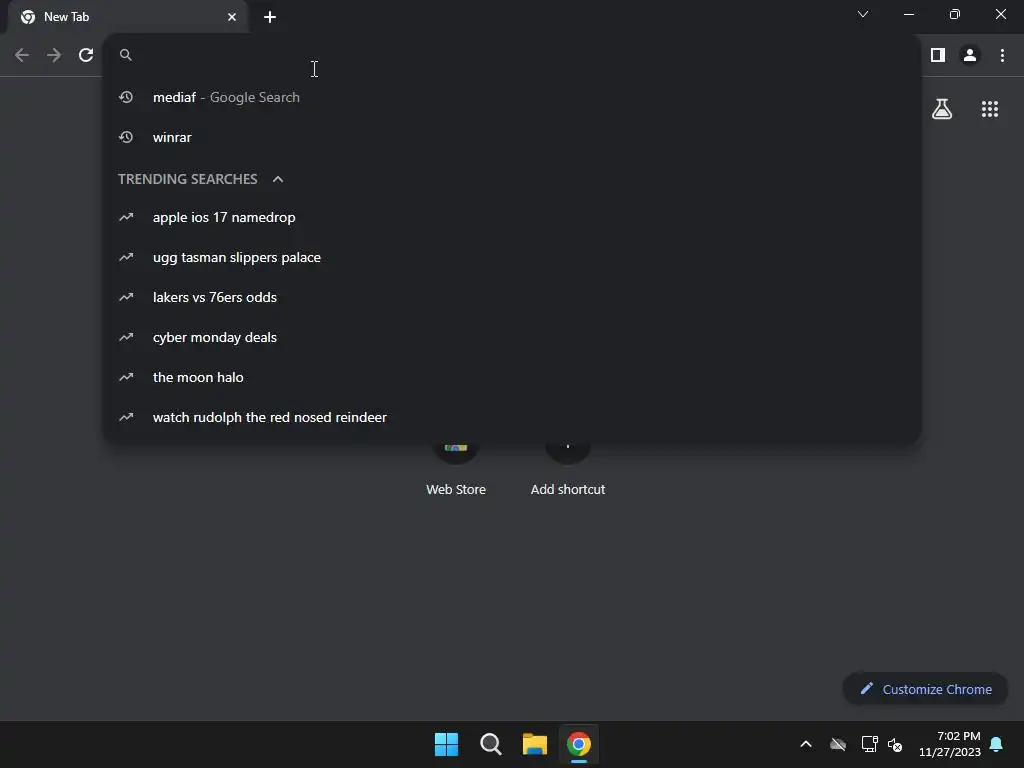Choose 'ugg tasman slippers palace' suggestion

(512, 257)
